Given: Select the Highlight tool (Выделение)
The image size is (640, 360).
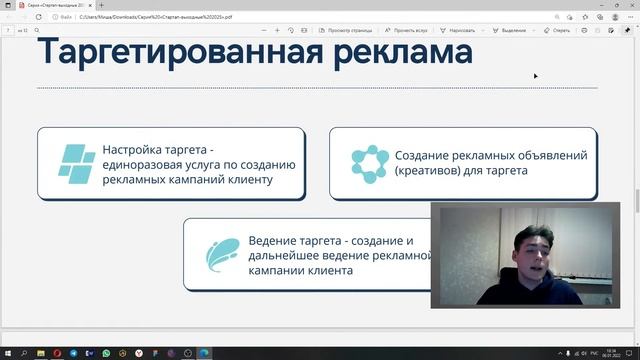Looking at the screenshot, I should [509, 31].
